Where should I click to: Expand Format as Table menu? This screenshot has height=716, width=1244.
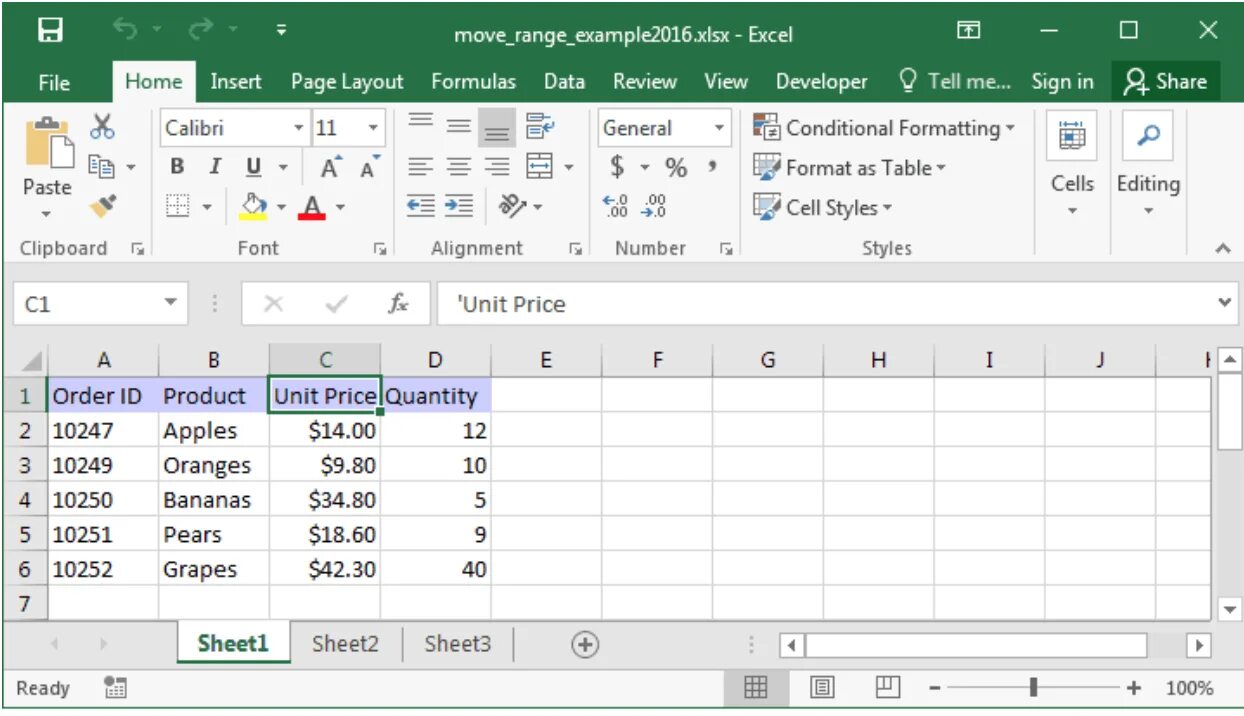tap(850, 168)
